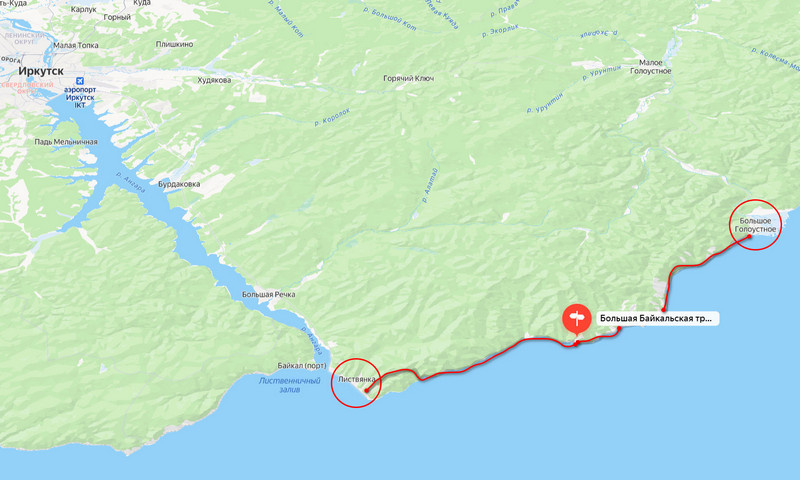
Task: Click the red route endpoint dot at Листвянка
Action: 366,390
